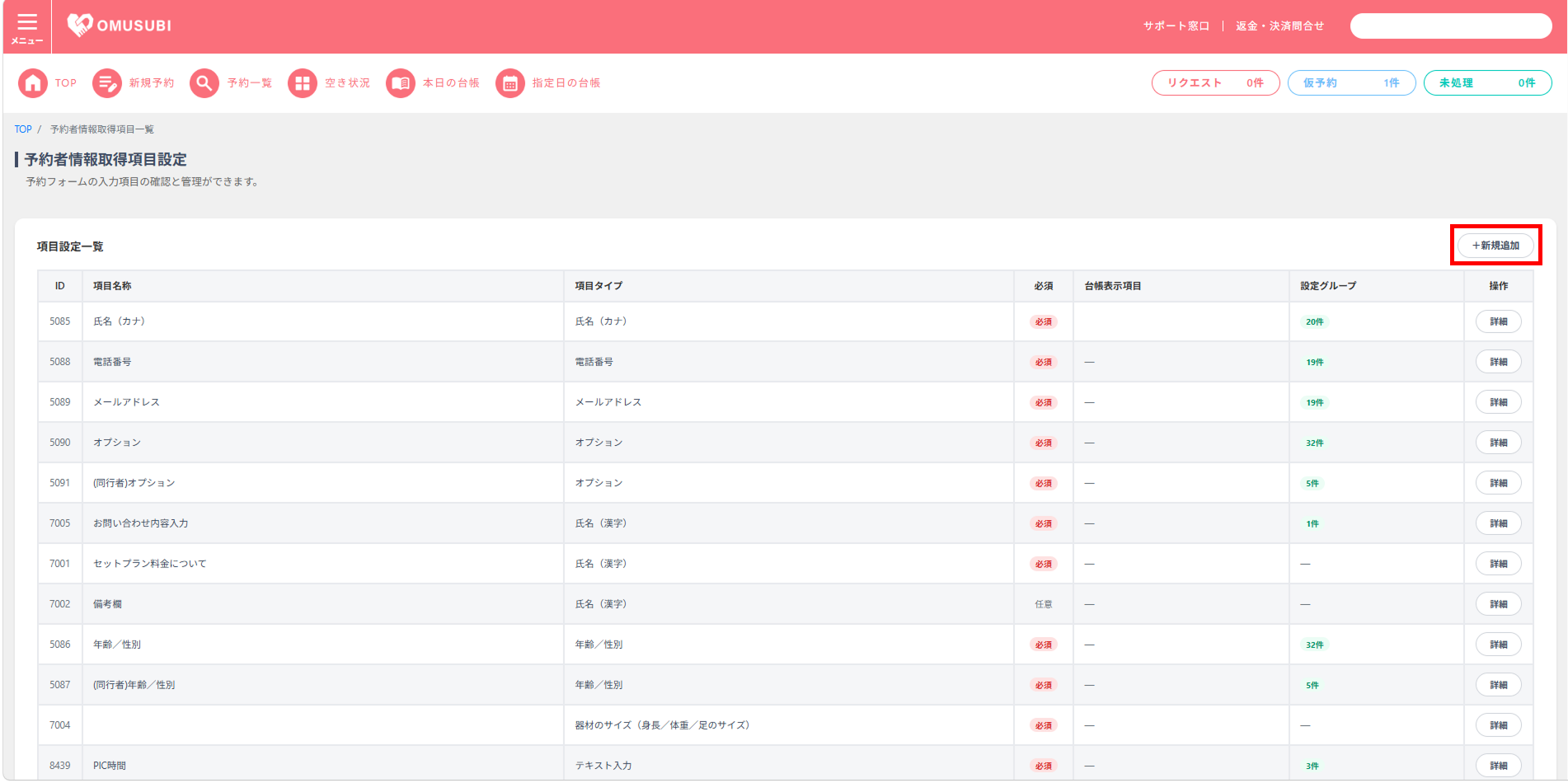Open 詳細 for PIC時間 row
This screenshot has width=1568, height=783.
pyautogui.click(x=1499, y=767)
